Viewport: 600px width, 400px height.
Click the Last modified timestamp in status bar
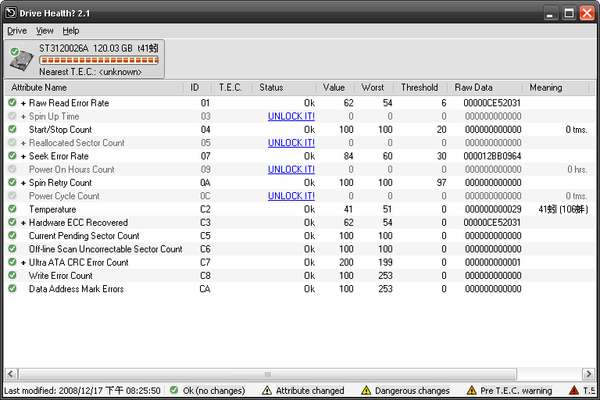(82, 390)
